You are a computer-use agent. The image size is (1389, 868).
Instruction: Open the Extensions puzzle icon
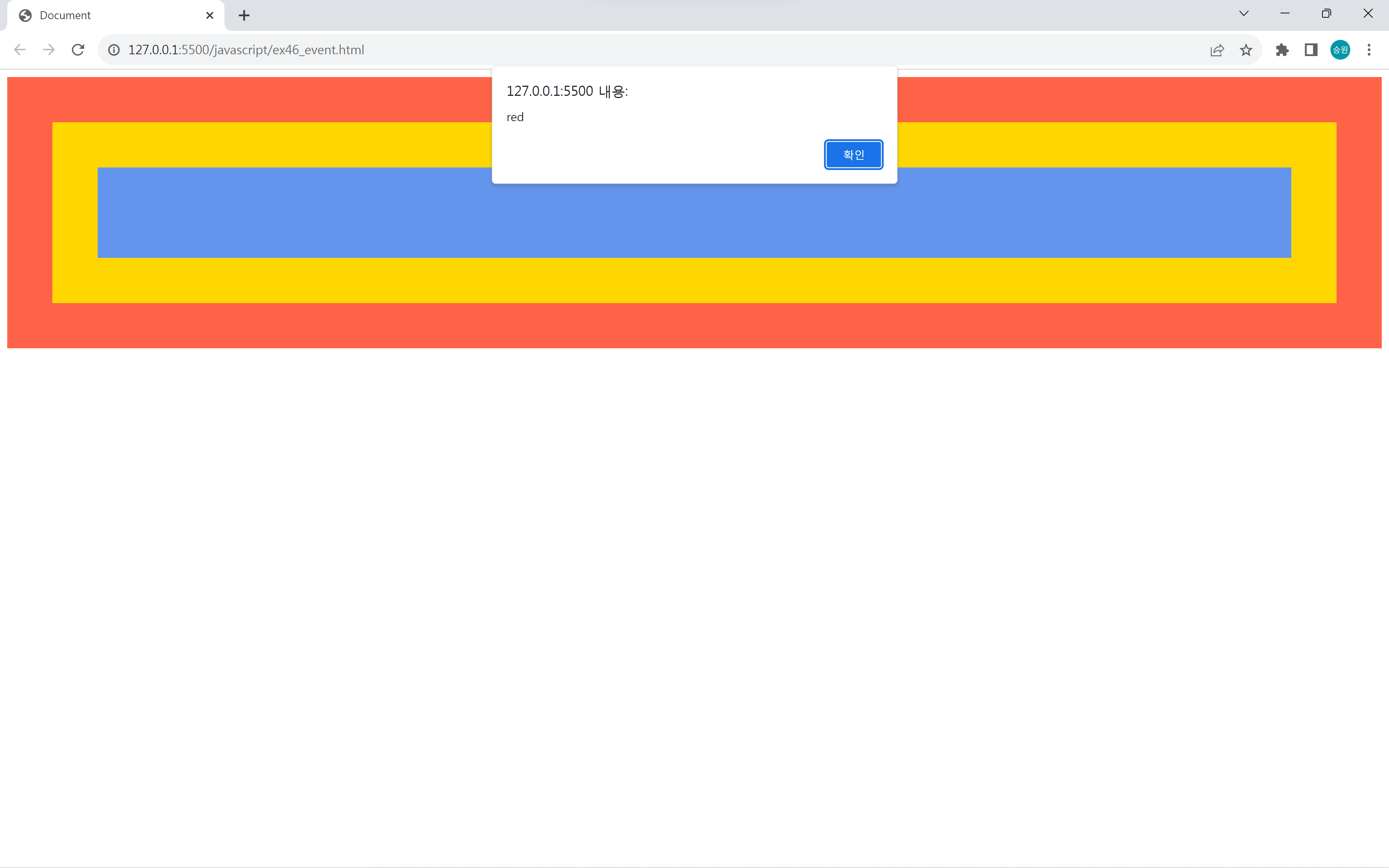tap(1282, 50)
